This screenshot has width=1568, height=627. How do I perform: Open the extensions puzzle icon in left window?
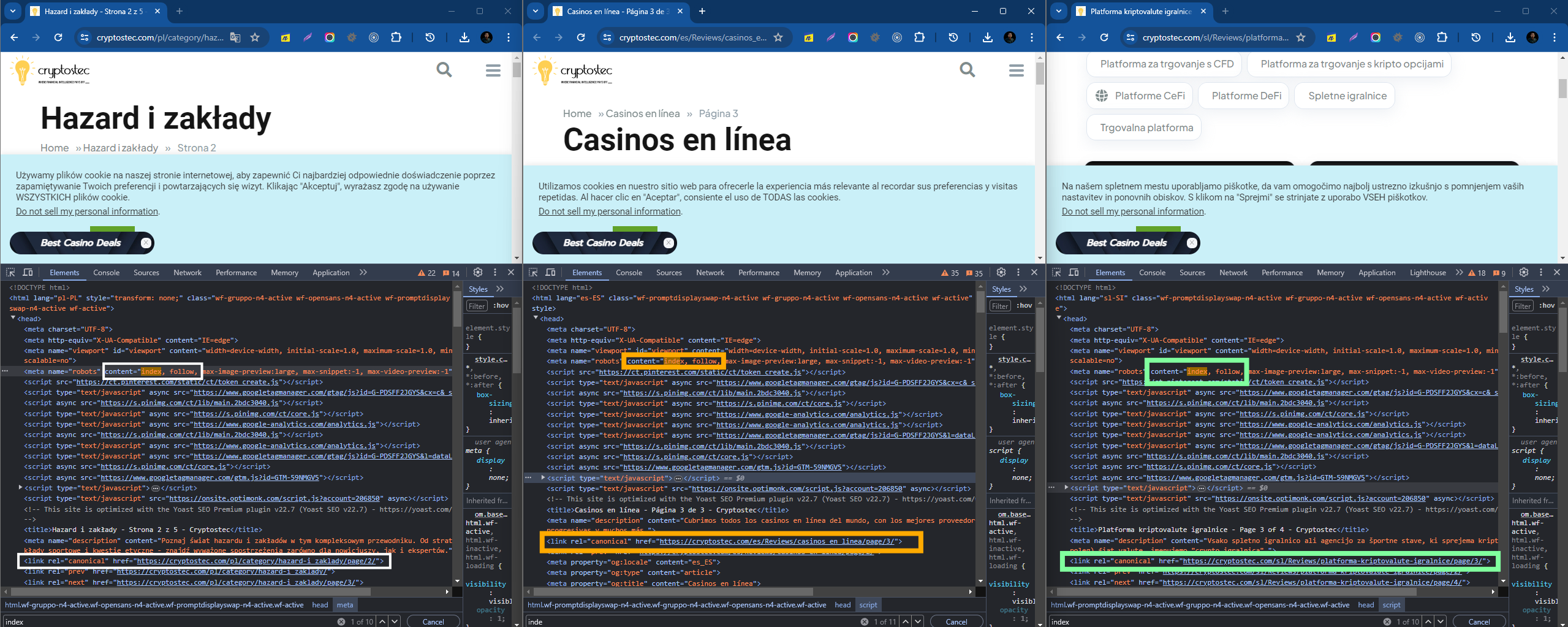(x=396, y=37)
